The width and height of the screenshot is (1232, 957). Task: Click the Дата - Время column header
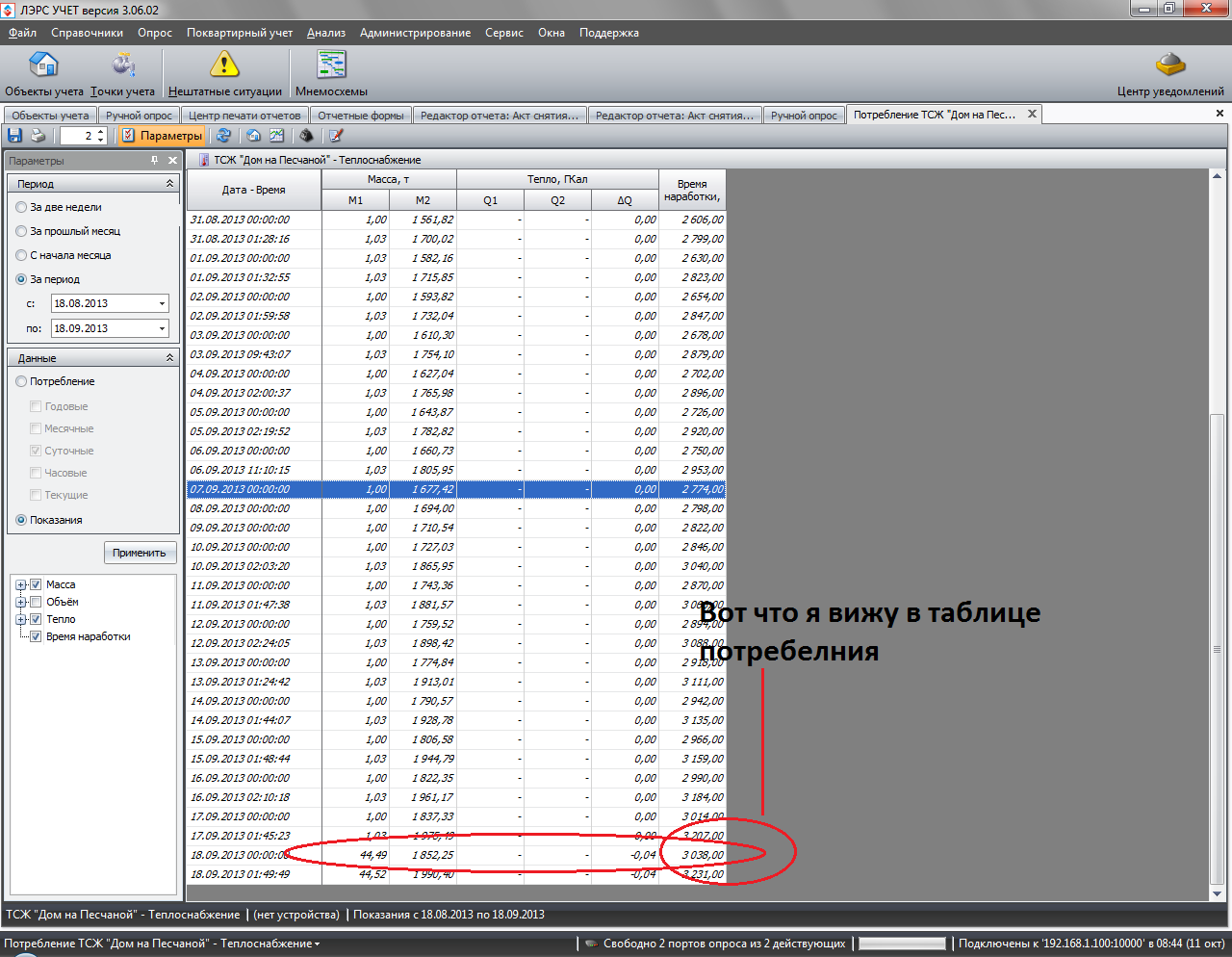(254, 190)
